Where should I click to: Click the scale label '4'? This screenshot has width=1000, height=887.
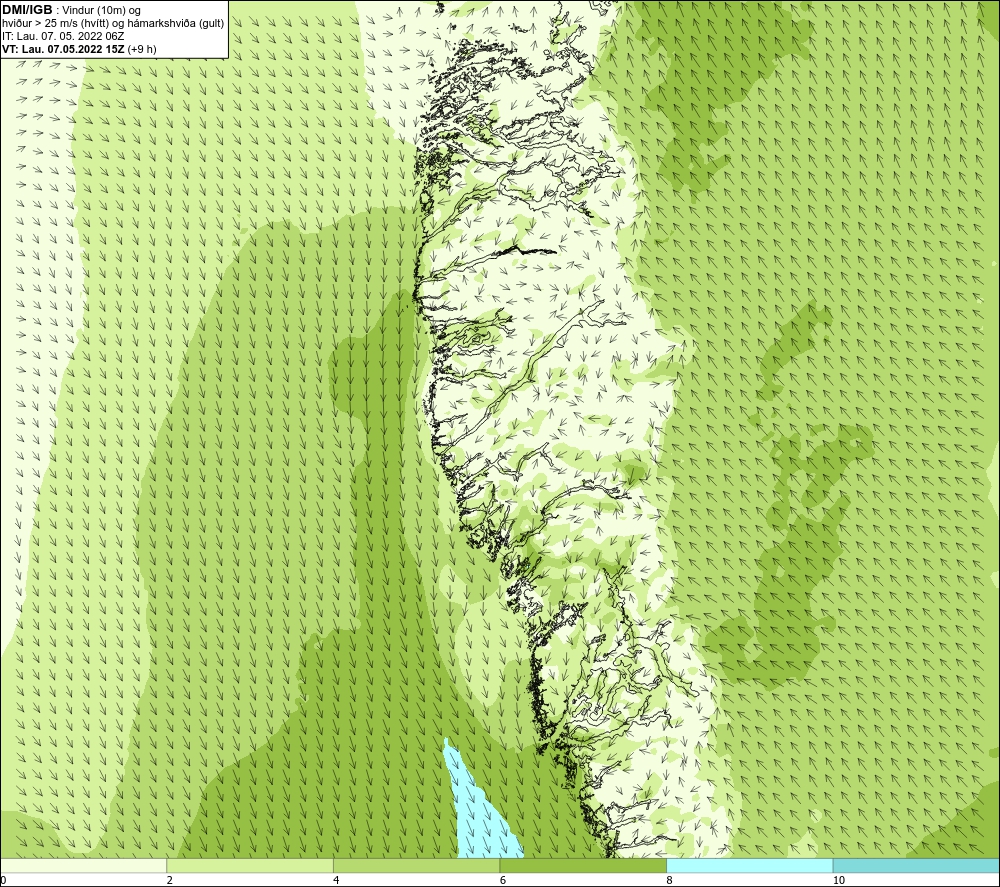(336, 880)
